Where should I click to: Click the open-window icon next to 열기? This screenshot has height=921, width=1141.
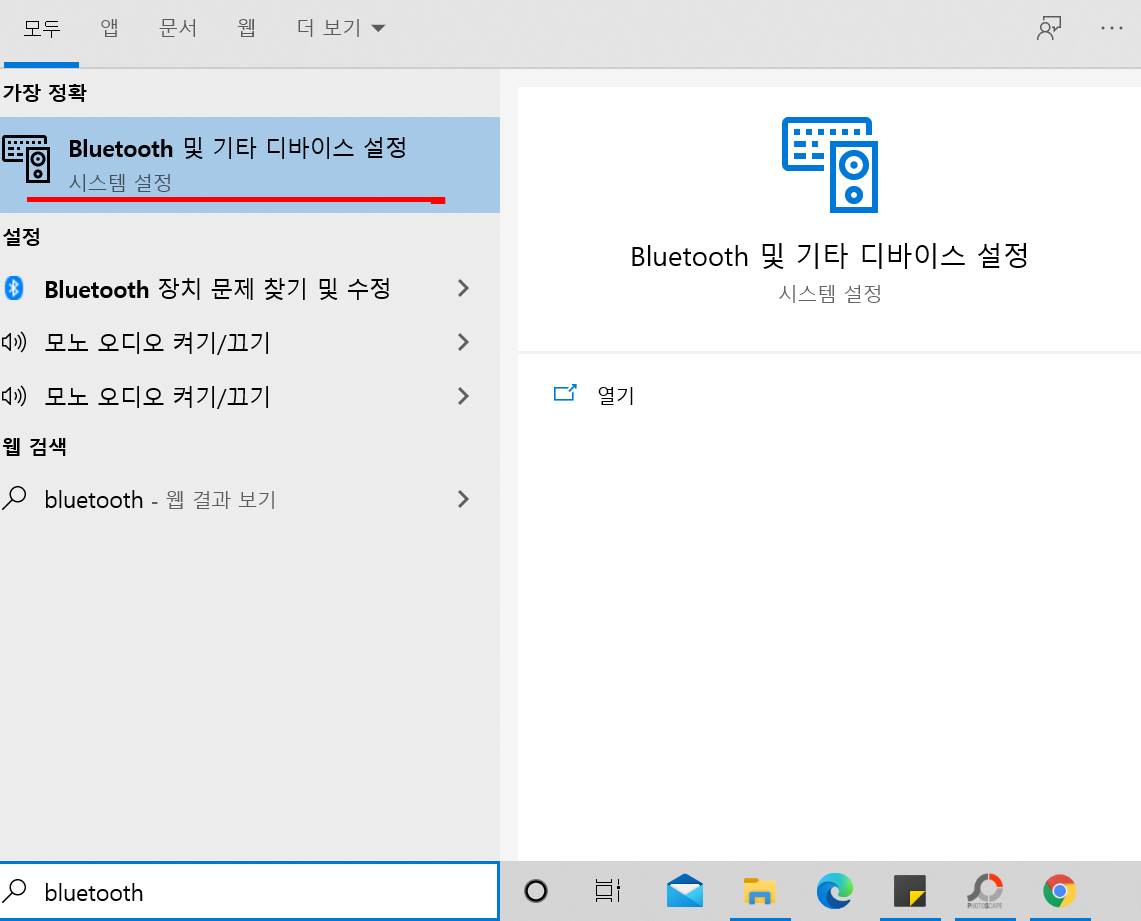click(x=565, y=394)
